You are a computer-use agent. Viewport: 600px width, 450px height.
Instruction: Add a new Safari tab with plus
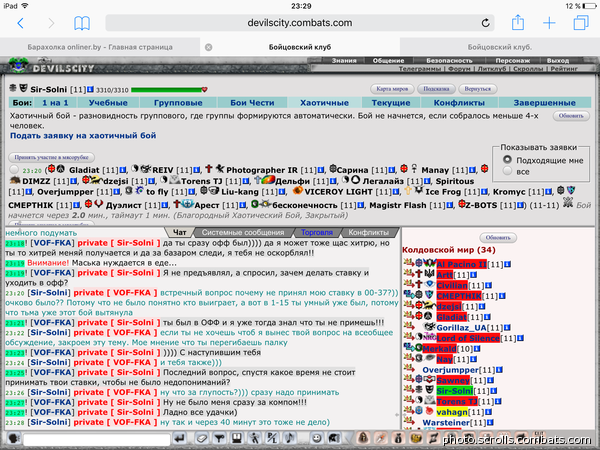[x=549, y=23]
